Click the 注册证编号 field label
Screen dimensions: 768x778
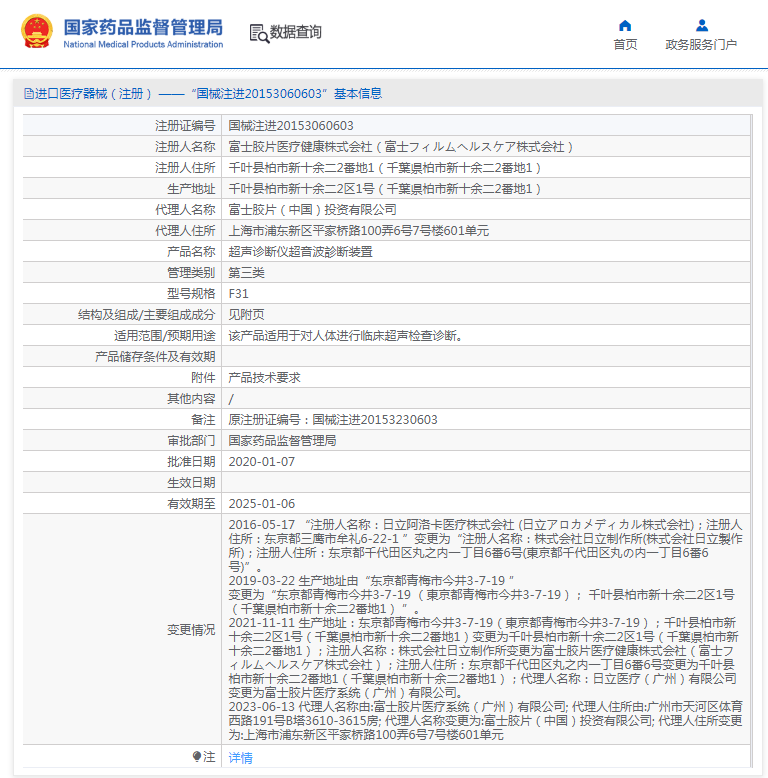click(x=185, y=126)
